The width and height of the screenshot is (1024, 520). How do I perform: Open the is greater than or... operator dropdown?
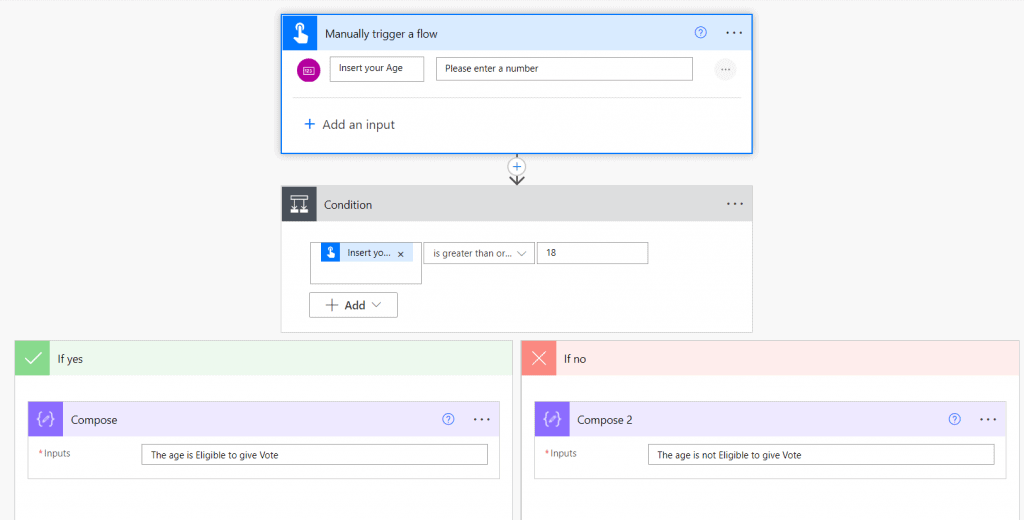point(479,253)
